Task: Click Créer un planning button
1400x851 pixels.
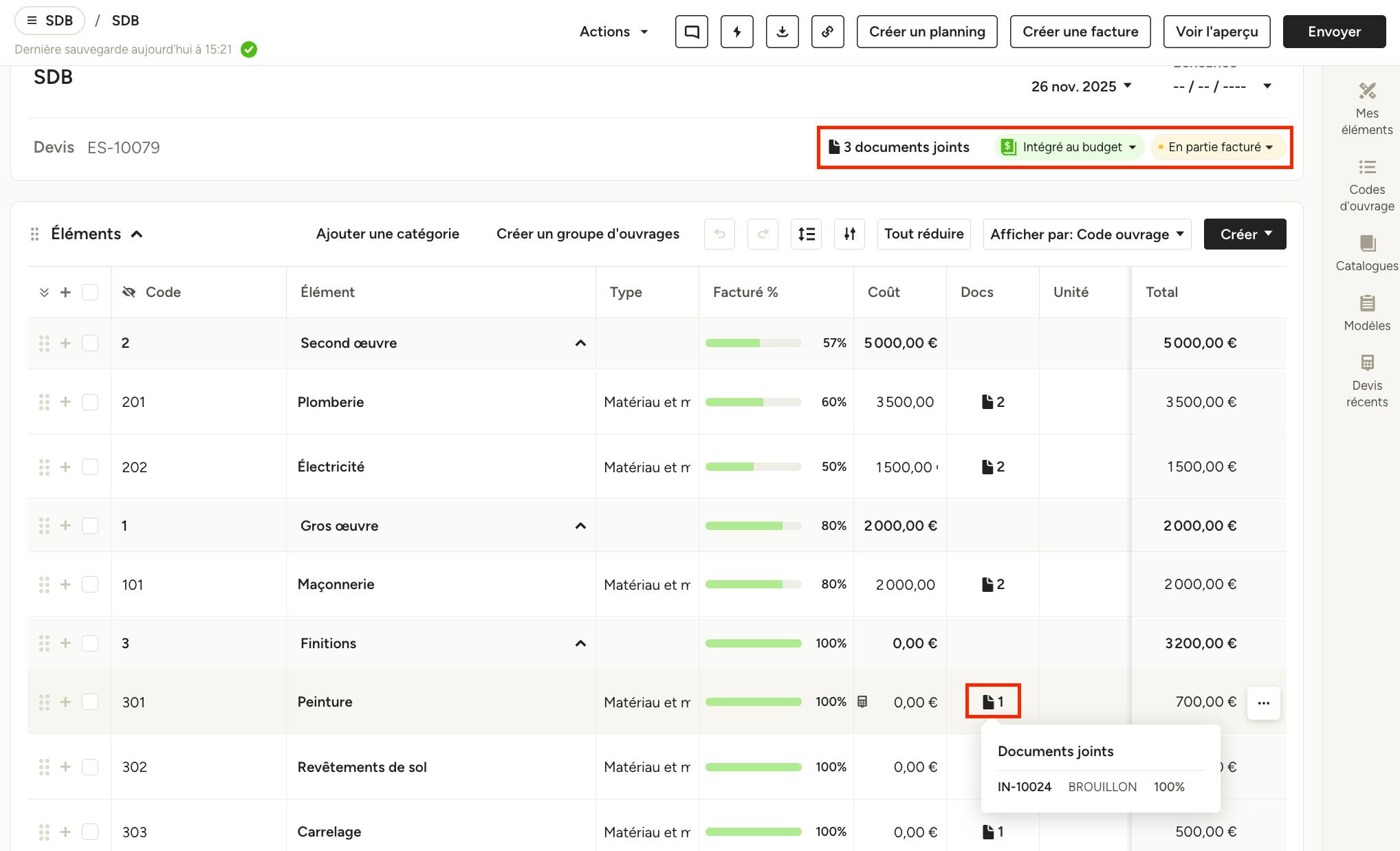Action: click(927, 32)
